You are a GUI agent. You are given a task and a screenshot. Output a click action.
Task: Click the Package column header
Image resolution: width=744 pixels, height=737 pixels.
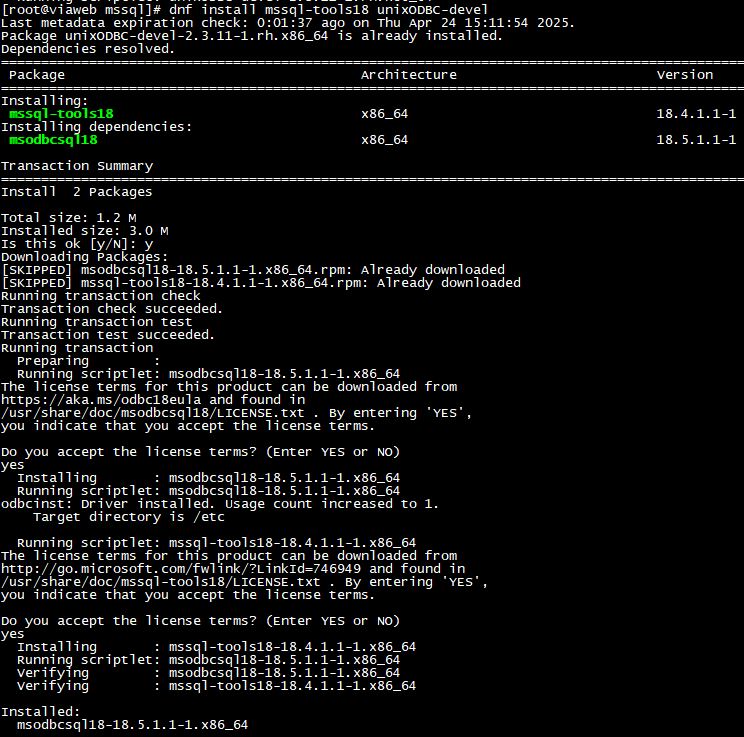(x=37, y=75)
